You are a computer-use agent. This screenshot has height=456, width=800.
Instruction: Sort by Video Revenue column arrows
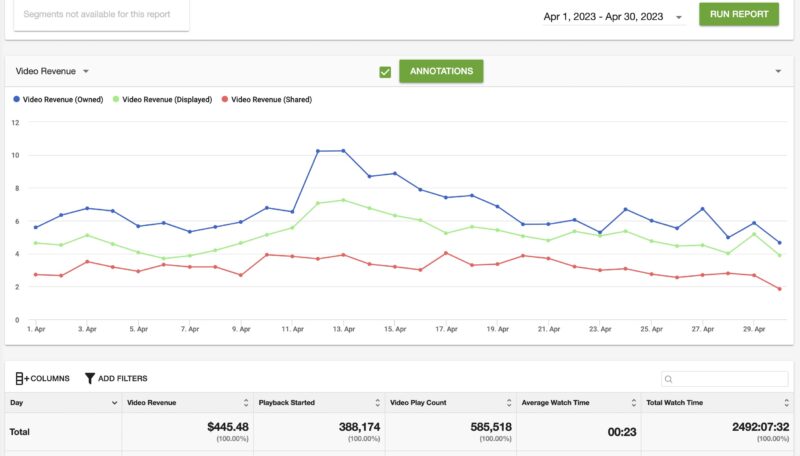point(245,403)
